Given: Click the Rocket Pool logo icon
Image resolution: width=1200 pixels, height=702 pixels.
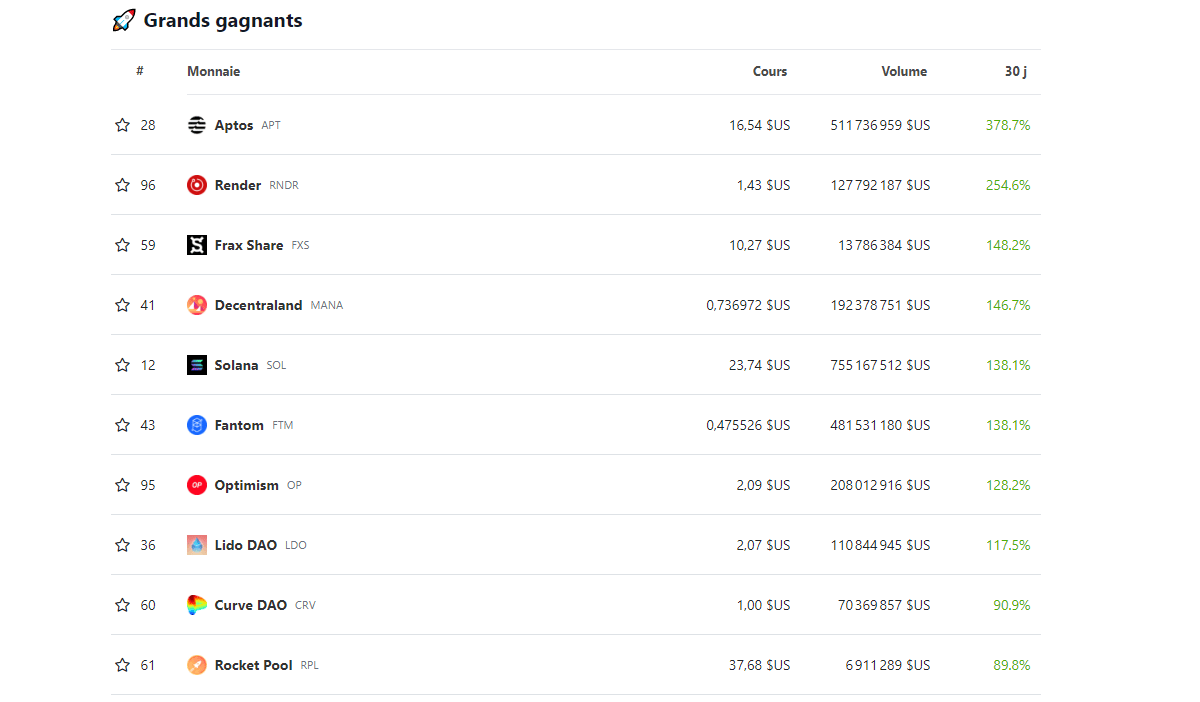Looking at the screenshot, I should coord(197,665).
